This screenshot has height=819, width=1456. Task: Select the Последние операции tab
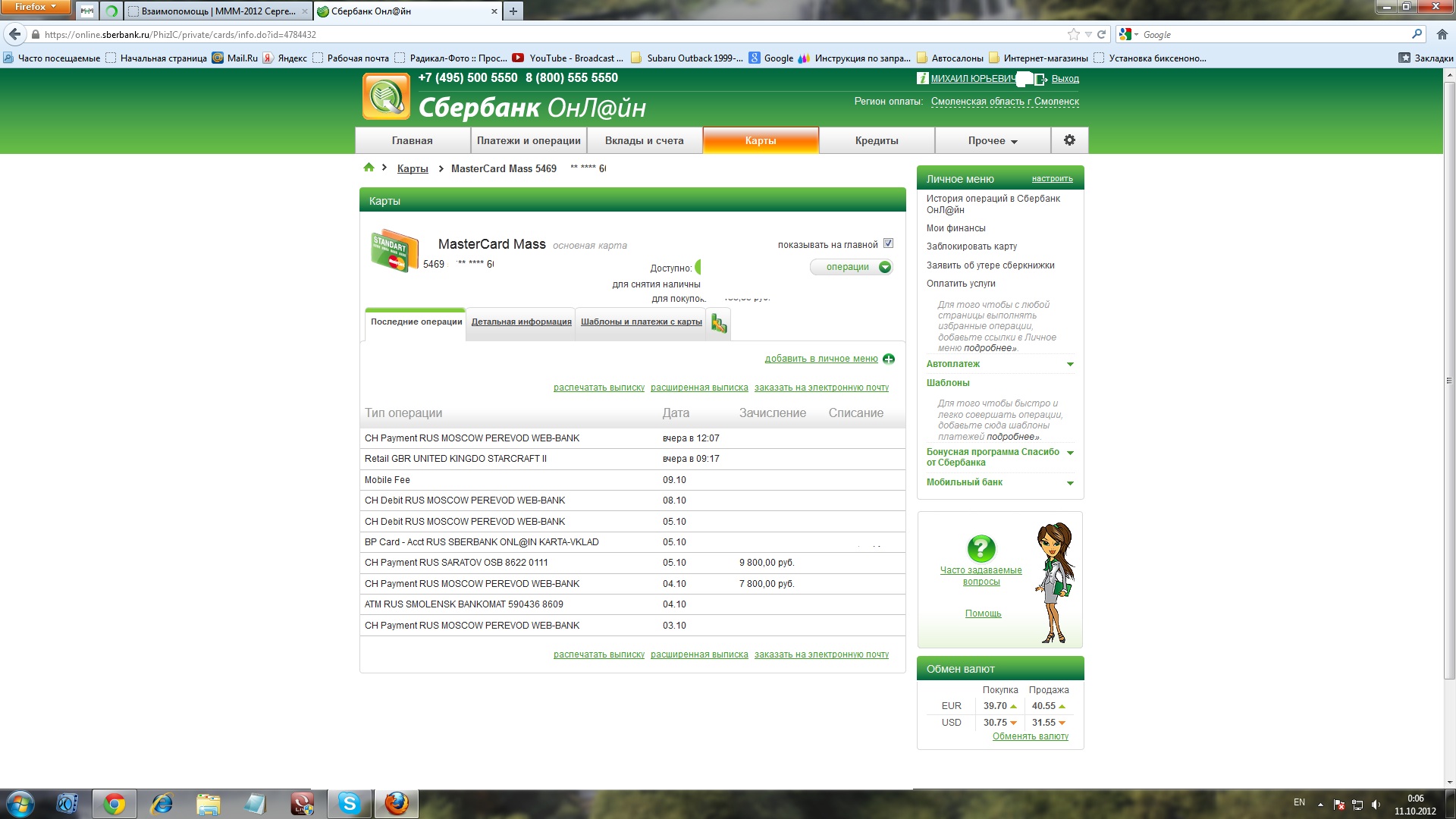(x=416, y=322)
